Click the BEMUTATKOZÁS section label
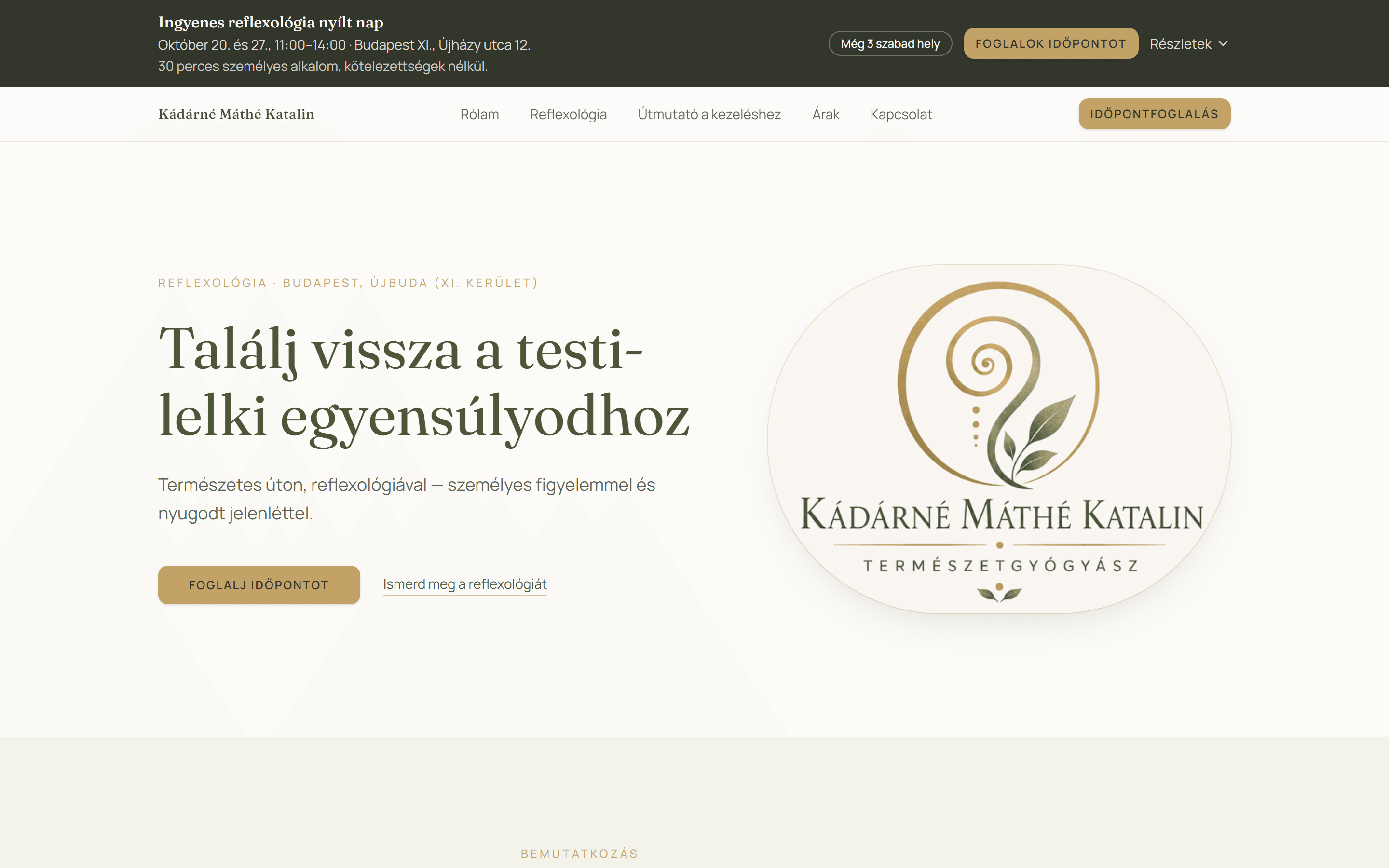Viewport: 1389px width, 868px height. pyautogui.click(x=580, y=854)
